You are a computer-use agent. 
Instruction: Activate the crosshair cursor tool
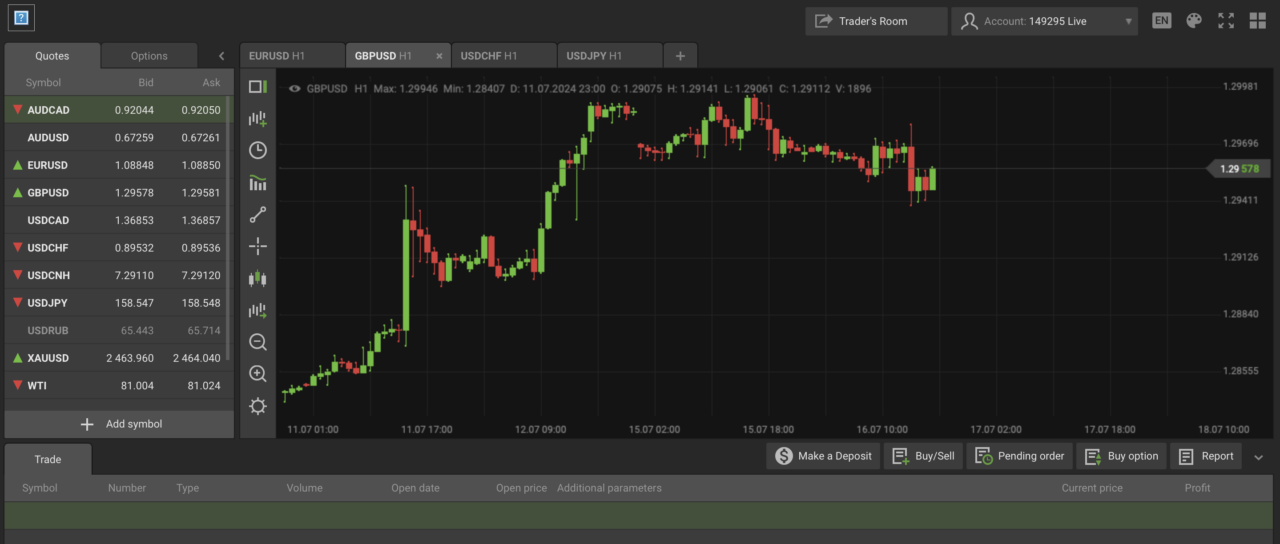pyautogui.click(x=258, y=246)
